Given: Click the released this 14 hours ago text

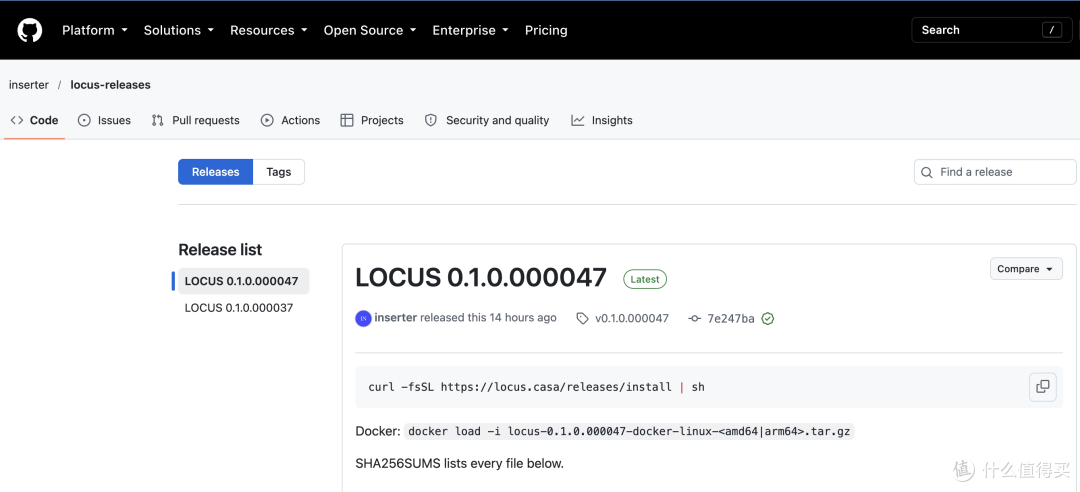Looking at the screenshot, I should tap(488, 318).
